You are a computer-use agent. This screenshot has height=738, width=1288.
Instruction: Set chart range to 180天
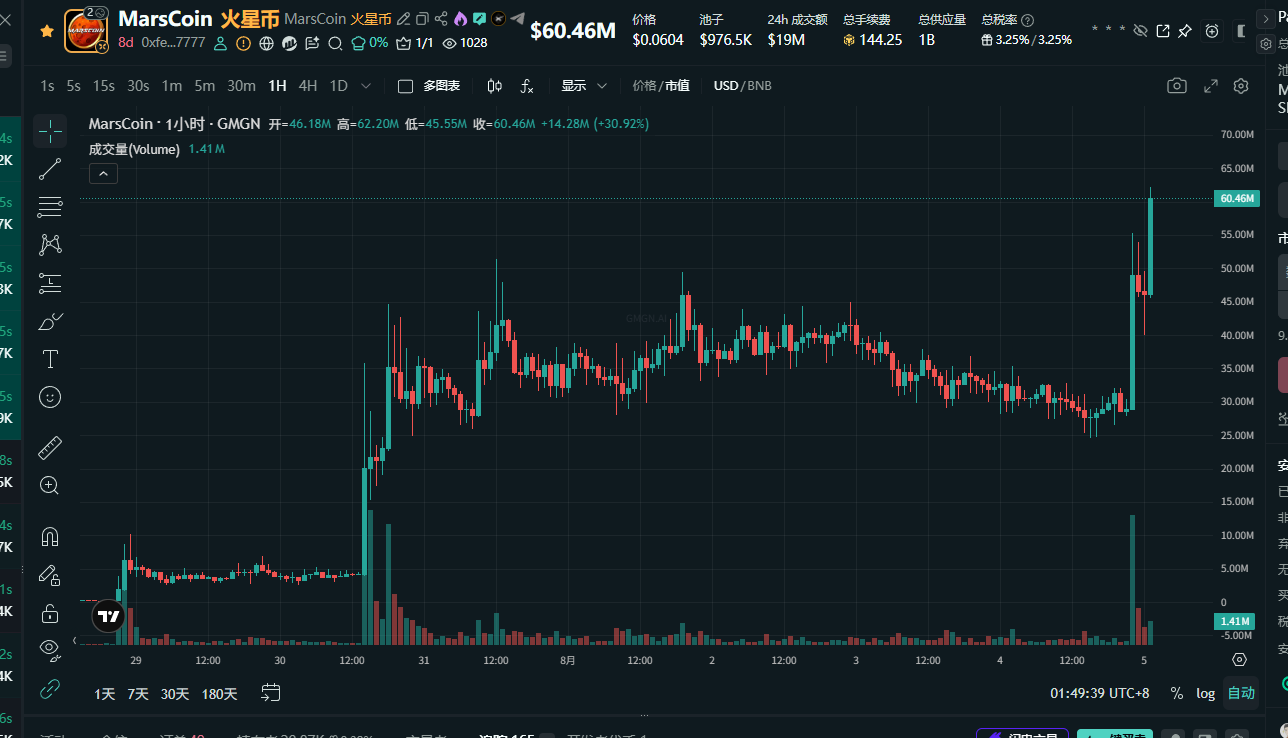pos(220,693)
